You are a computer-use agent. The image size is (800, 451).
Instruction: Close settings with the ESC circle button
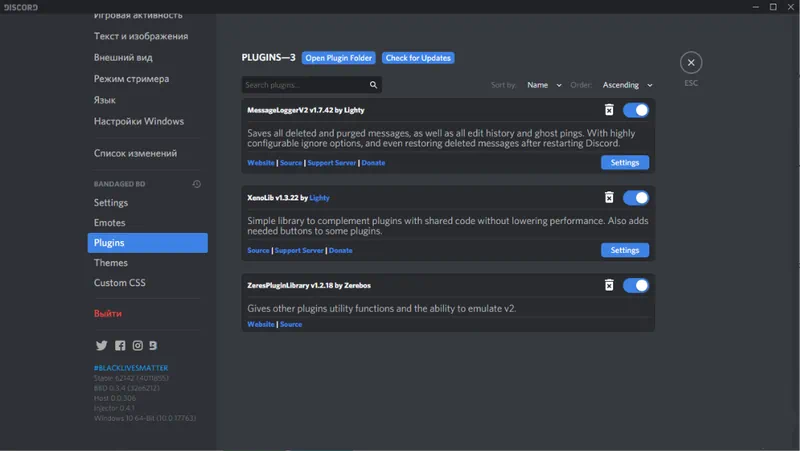click(690, 63)
